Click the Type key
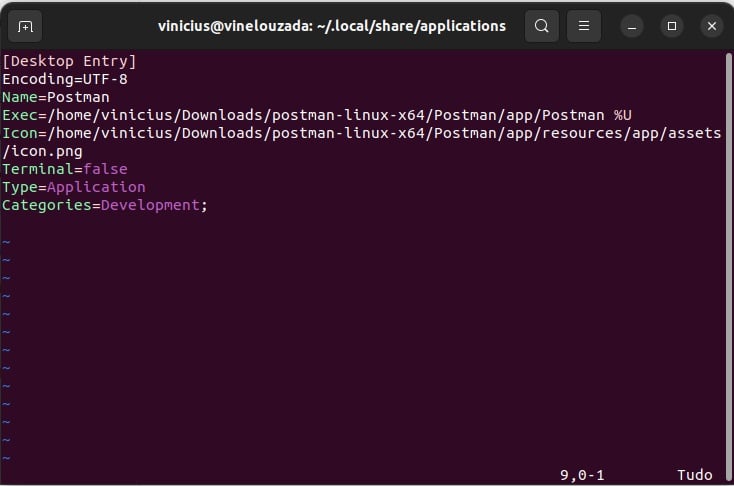This screenshot has width=734, height=486. click(20, 187)
